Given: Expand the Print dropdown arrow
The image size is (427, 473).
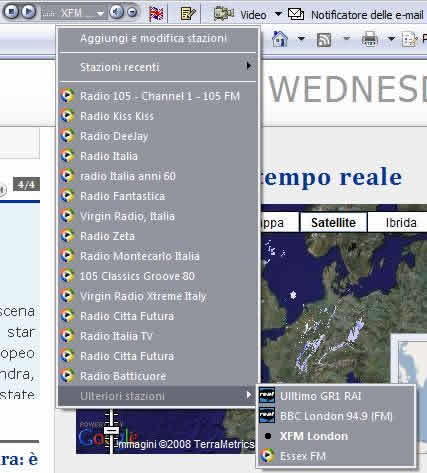Looking at the screenshot, I should [391, 39].
